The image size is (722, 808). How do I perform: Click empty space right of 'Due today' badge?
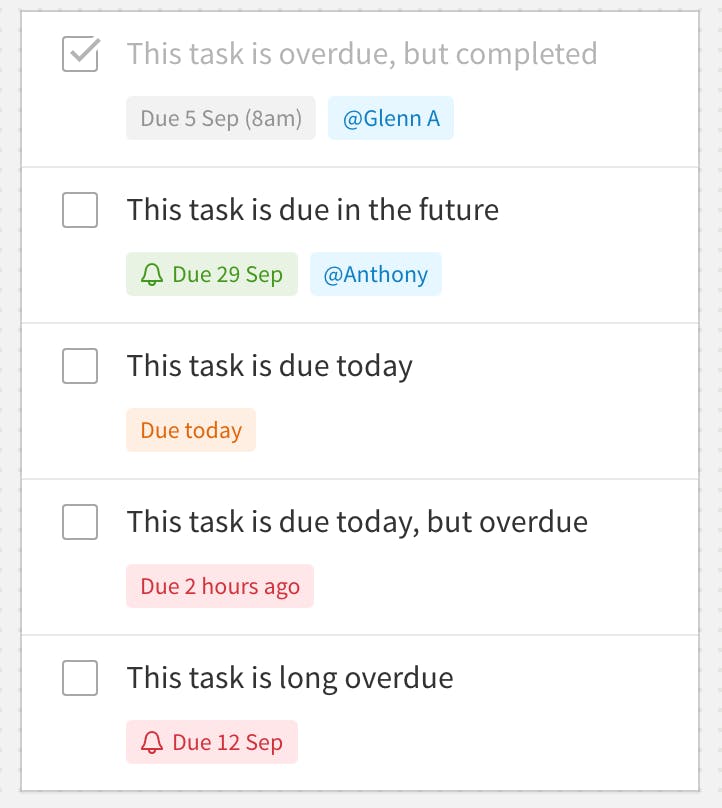point(470,431)
